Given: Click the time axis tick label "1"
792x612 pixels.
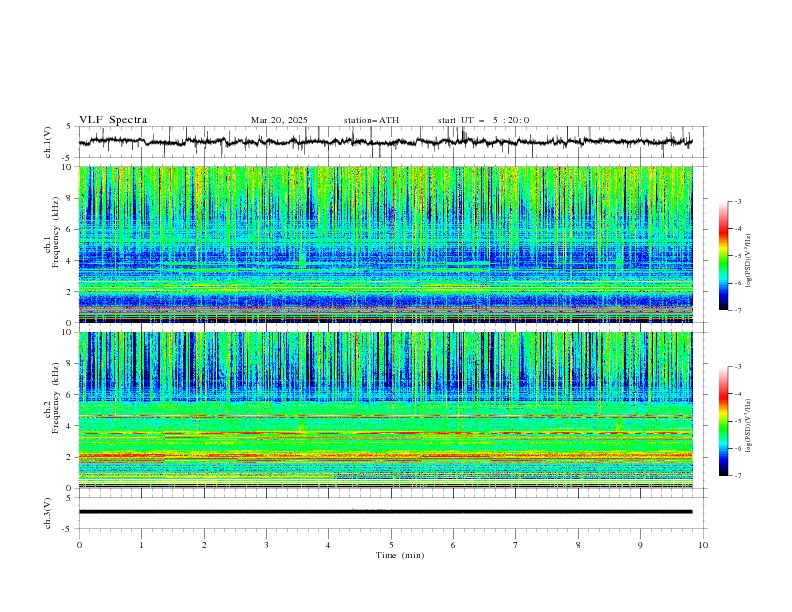Looking at the screenshot, I should [x=141, y=545].
